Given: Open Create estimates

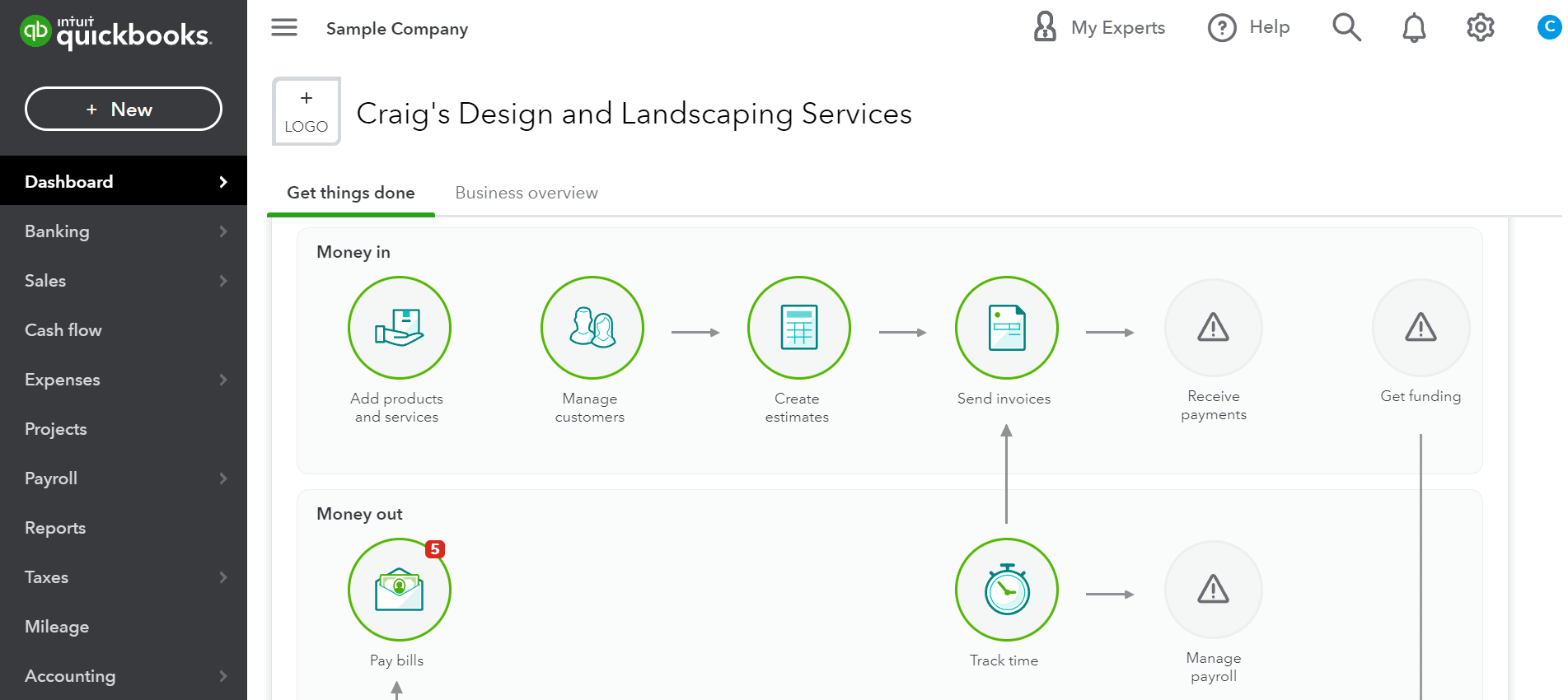Looking at the screenshot, I should (x=798, y=327).
